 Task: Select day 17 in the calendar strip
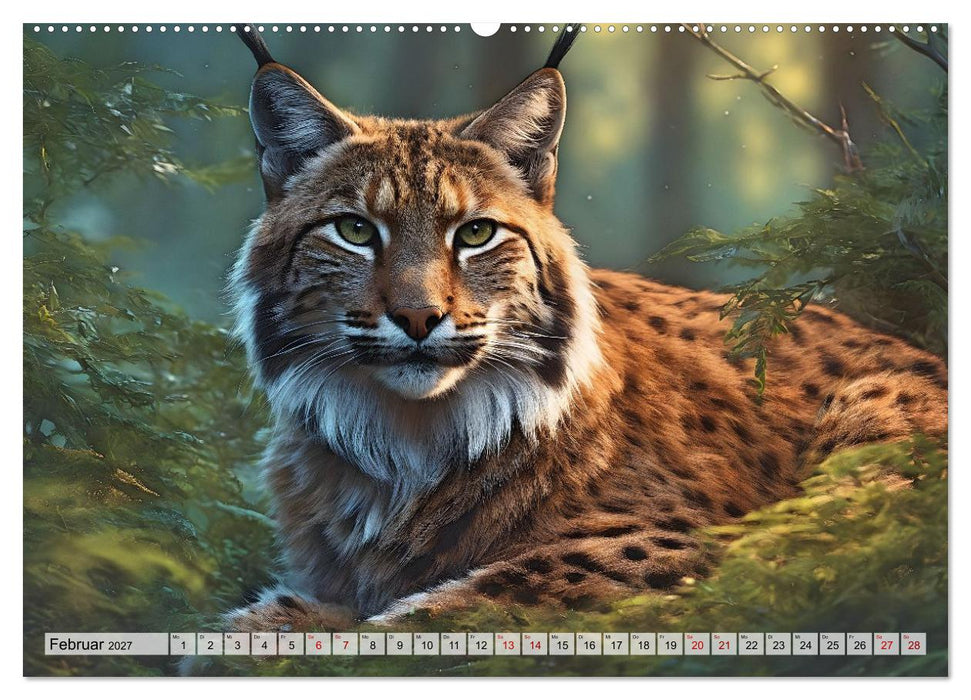pos(616,644)
